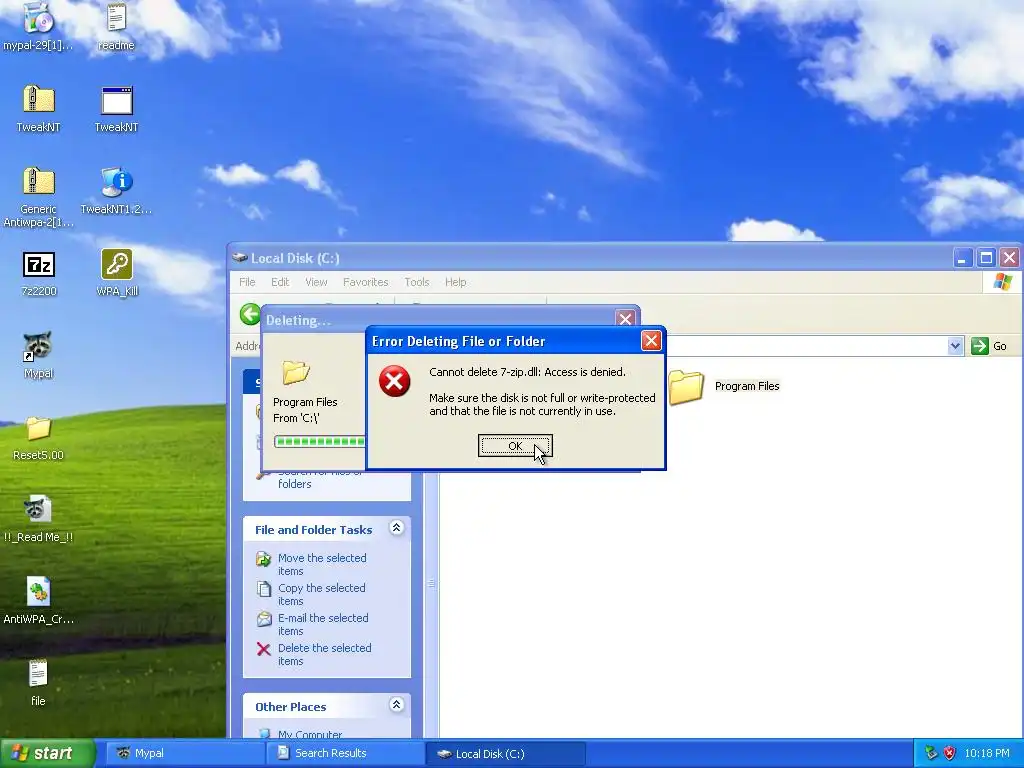The width and height of the screenshot is (1024, 768).
Task: Click OK in the error dialog
Action: coord(515,446)
